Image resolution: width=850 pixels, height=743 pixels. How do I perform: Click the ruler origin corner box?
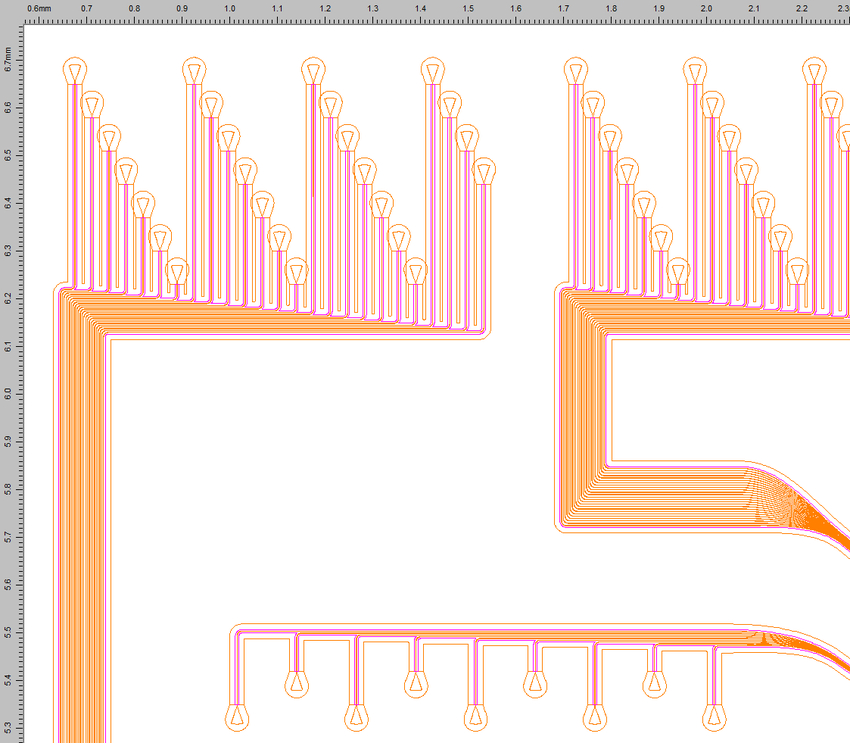[9, 9]
